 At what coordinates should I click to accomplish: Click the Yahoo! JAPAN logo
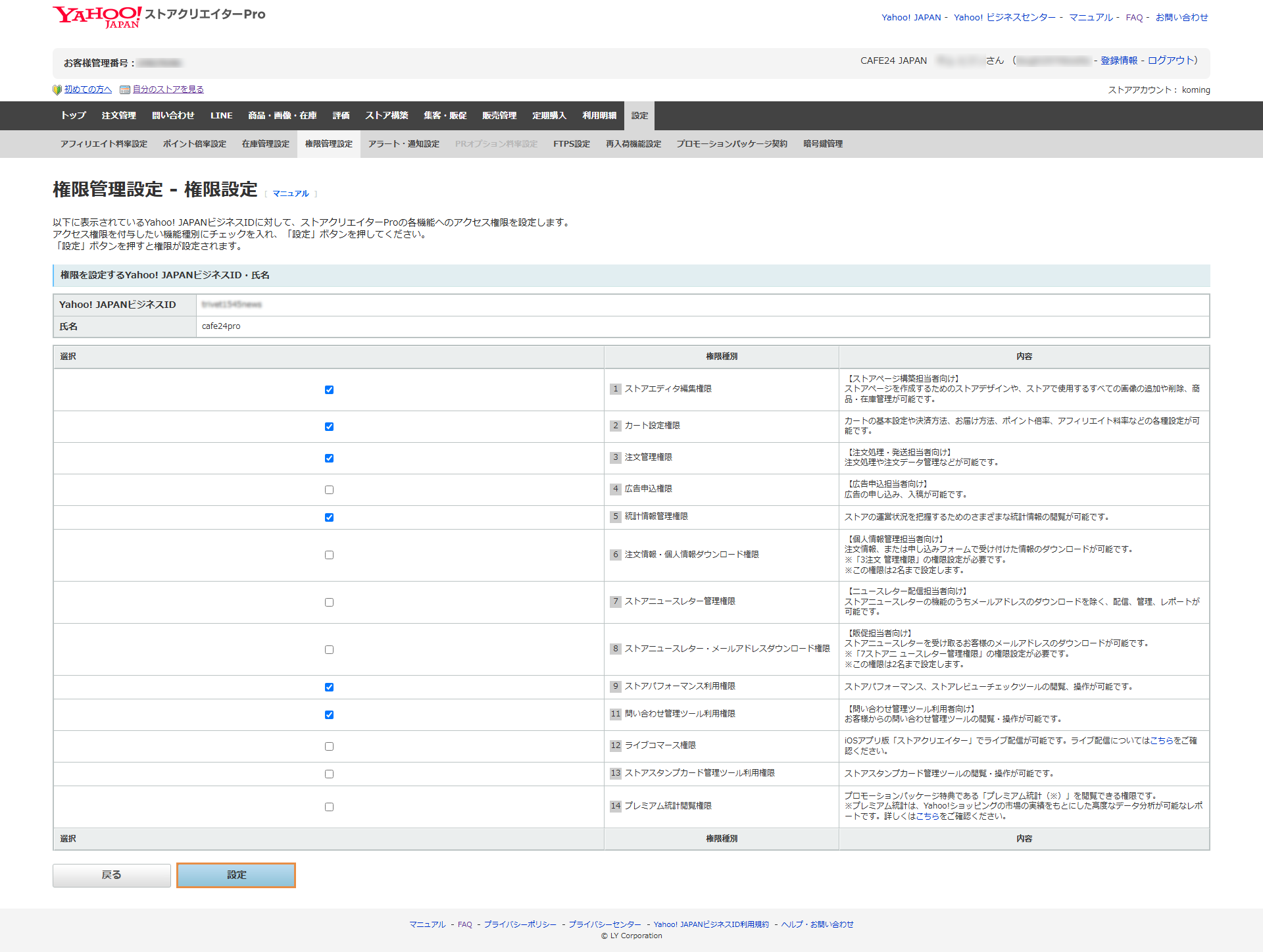click(x=97, y=16)
